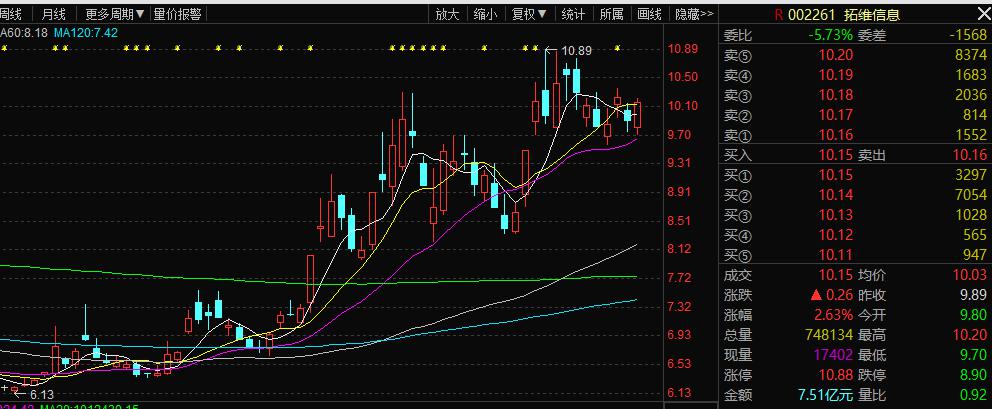992x409 pixels.
Task: Click the 涨跌 change value 0.26
Action: click(840, 295)
